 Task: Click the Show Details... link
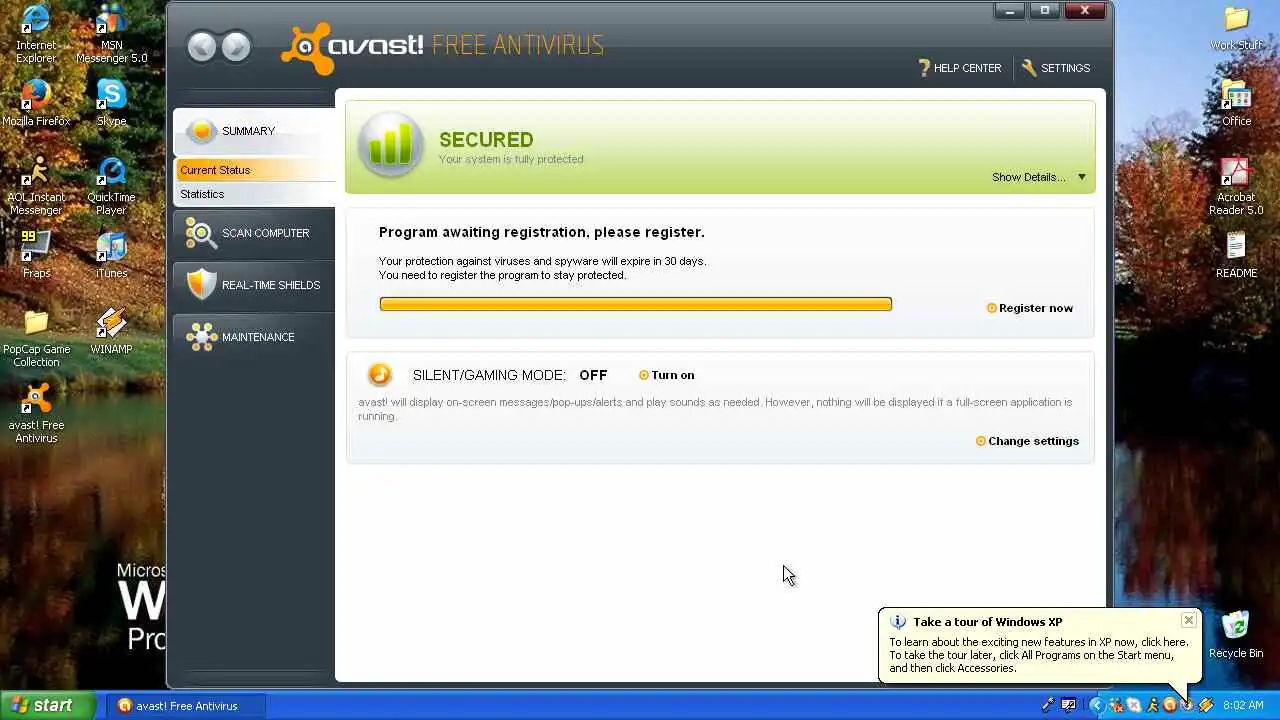tap(1028, 177)
